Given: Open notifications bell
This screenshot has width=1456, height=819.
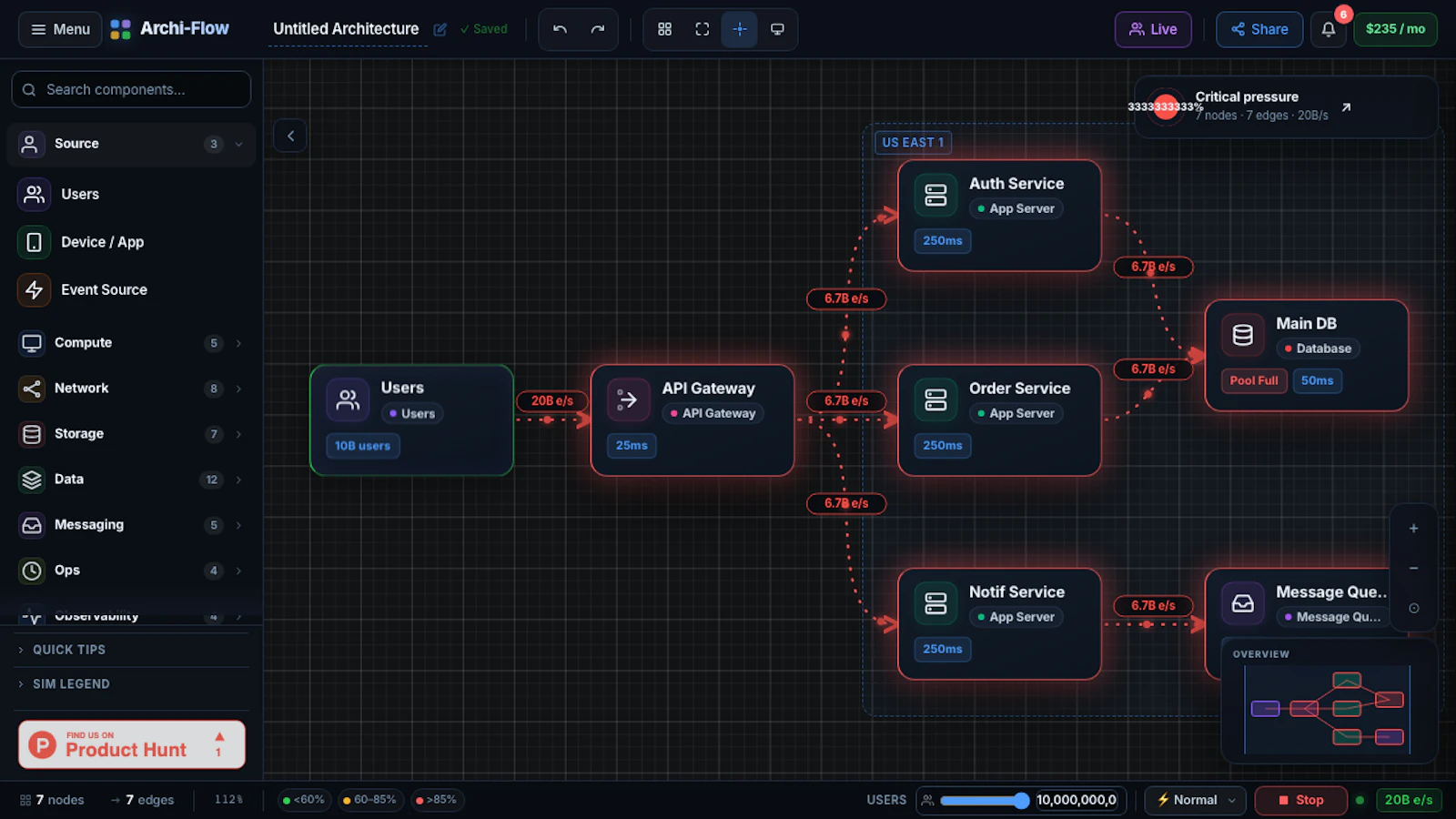Looking at the screenshot, I should click(1329, 29).
